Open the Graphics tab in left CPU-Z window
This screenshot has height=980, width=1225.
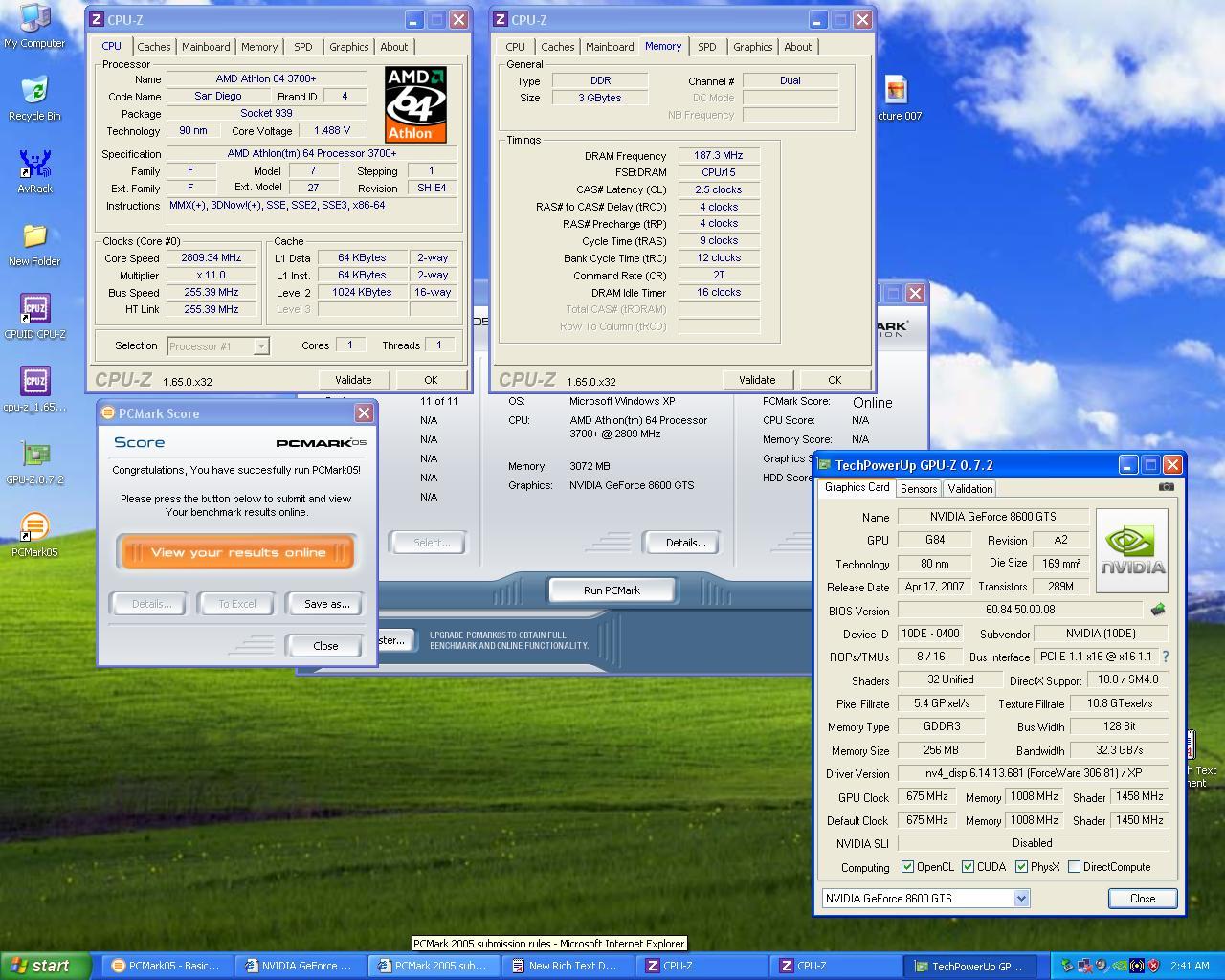(349, 47)
